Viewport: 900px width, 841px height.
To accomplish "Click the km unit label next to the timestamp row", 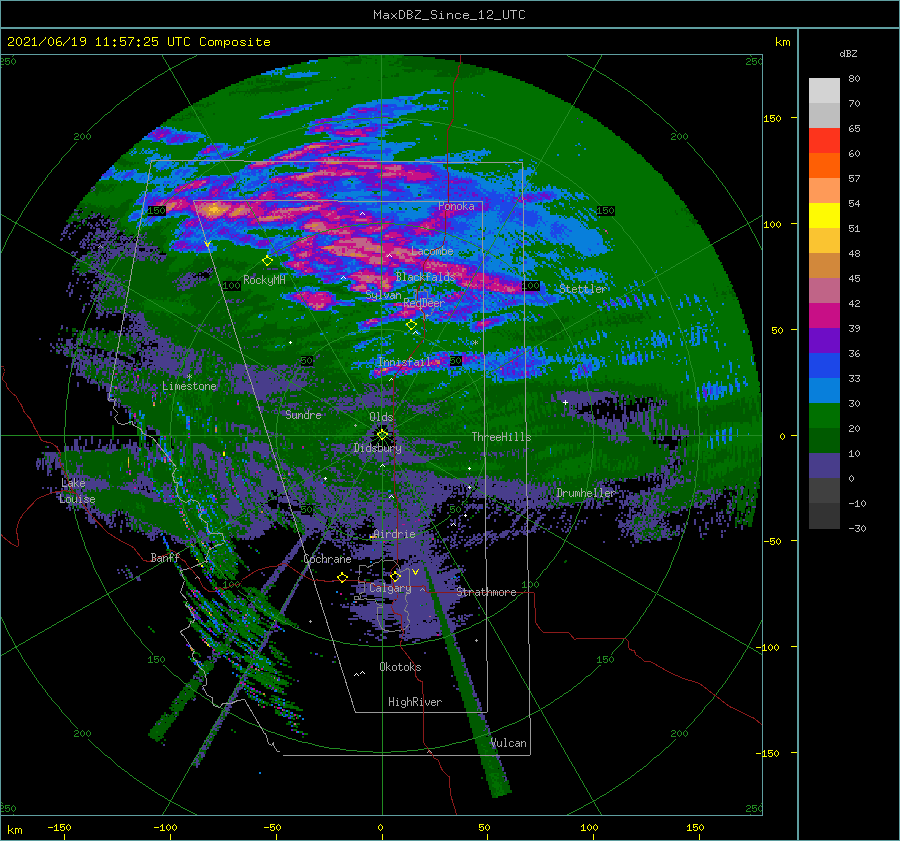I will click(x=782, y=42).
